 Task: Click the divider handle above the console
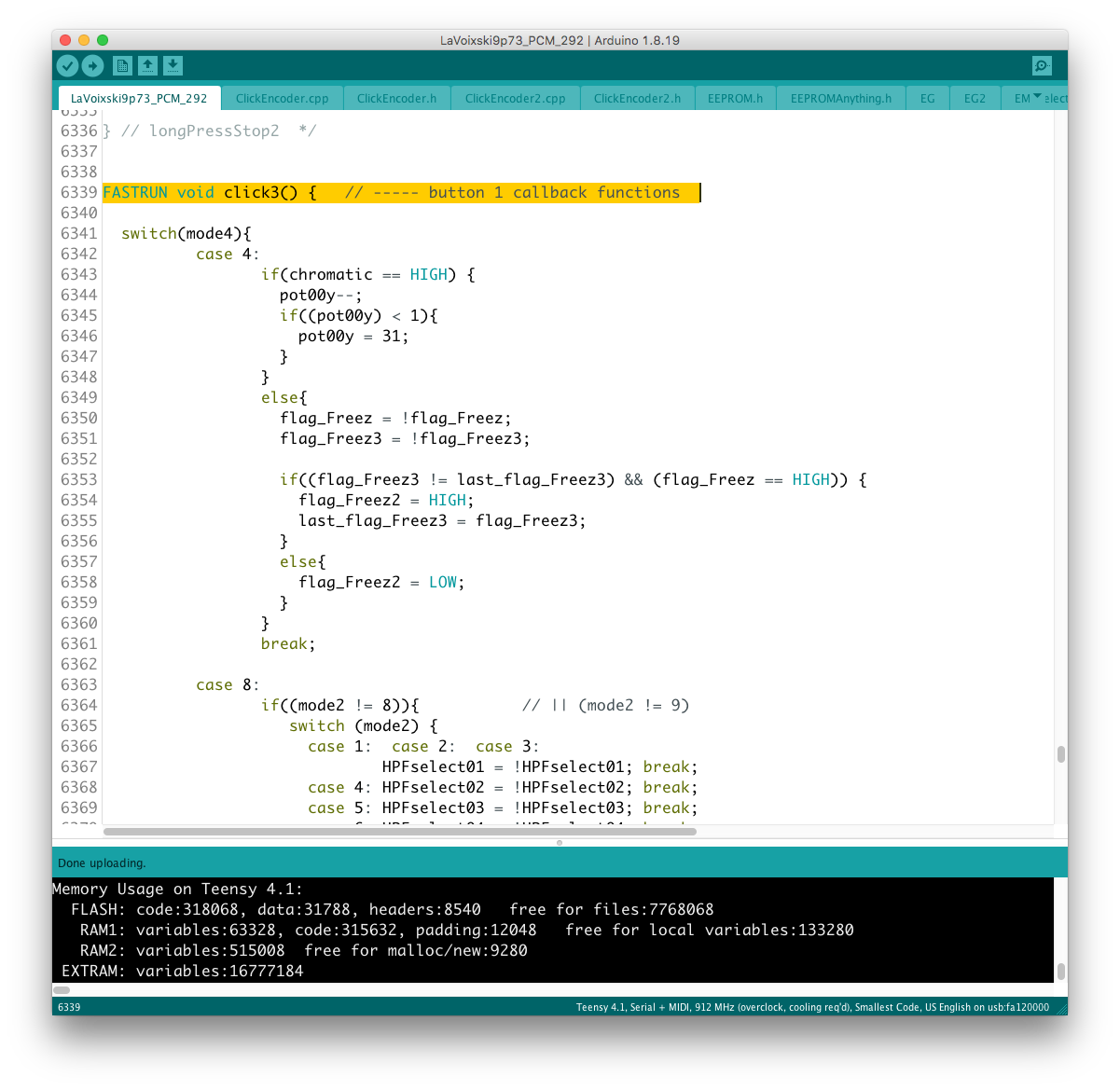pos(560,842)
